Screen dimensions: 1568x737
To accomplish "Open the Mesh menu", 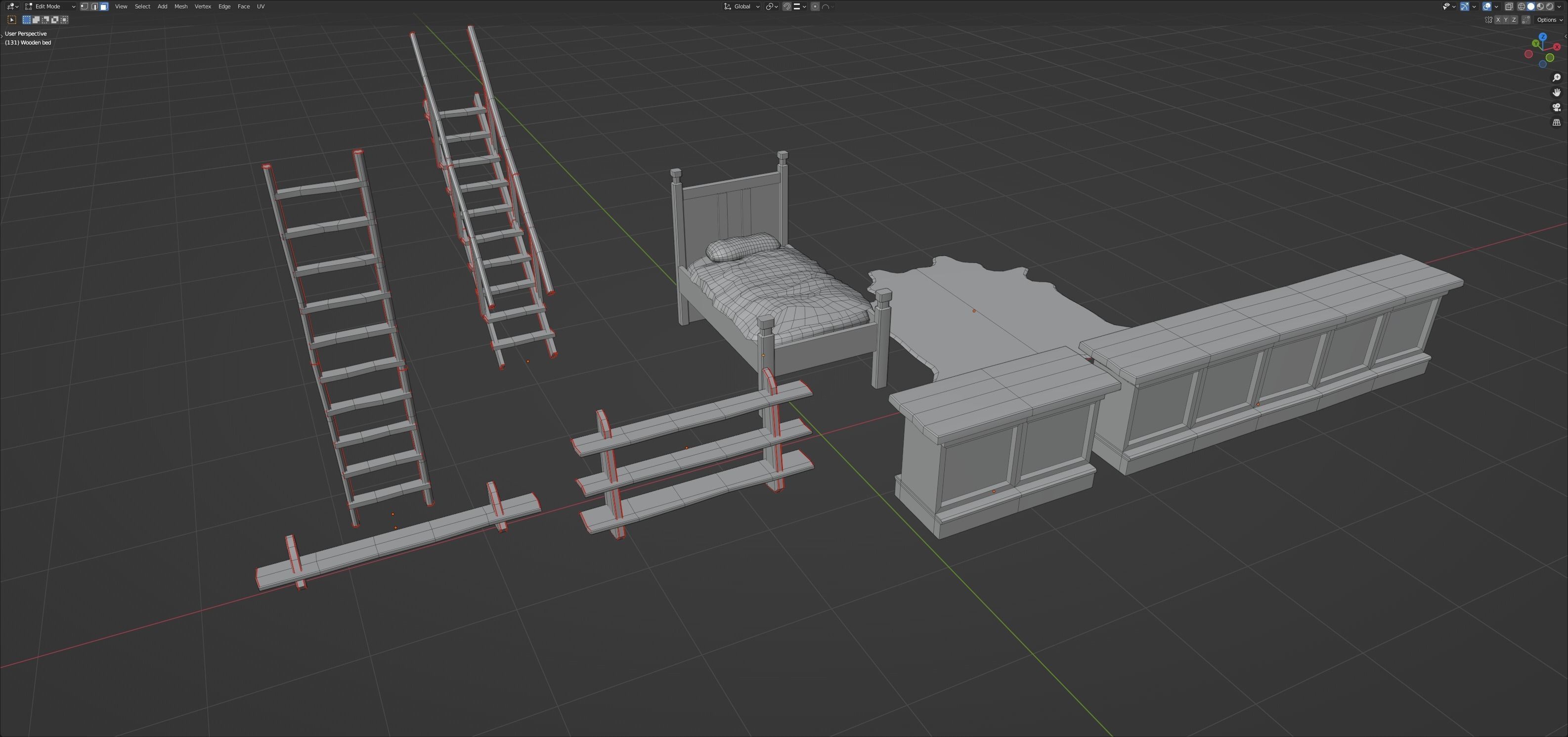I will (x=181, y=6).
